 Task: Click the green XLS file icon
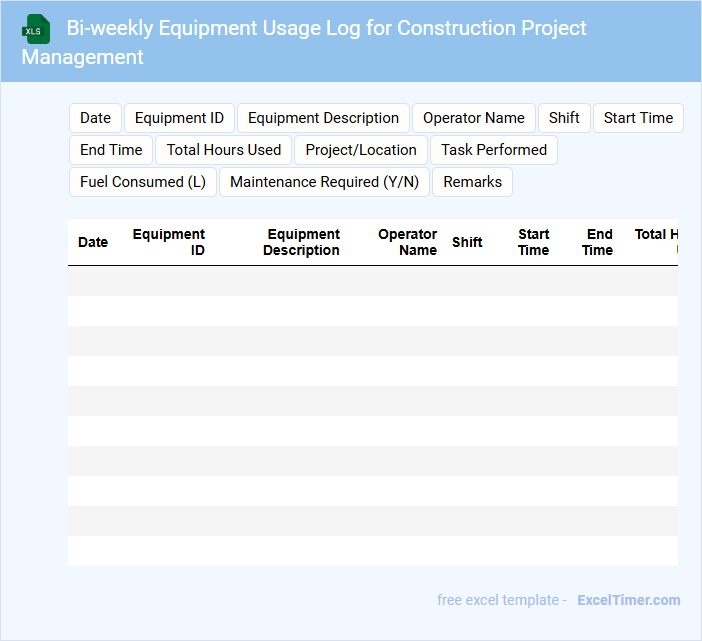pos(37,29)
